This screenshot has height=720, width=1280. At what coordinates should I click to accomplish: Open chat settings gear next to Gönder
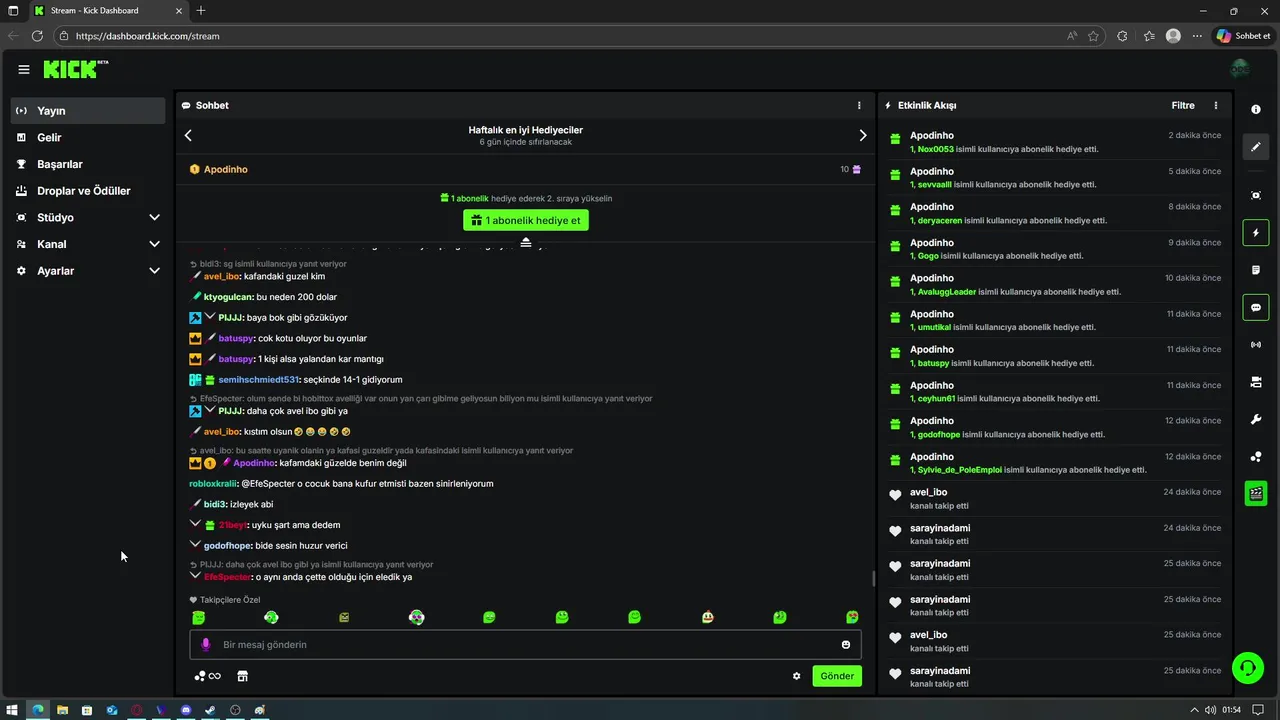(x=797, y=676)
